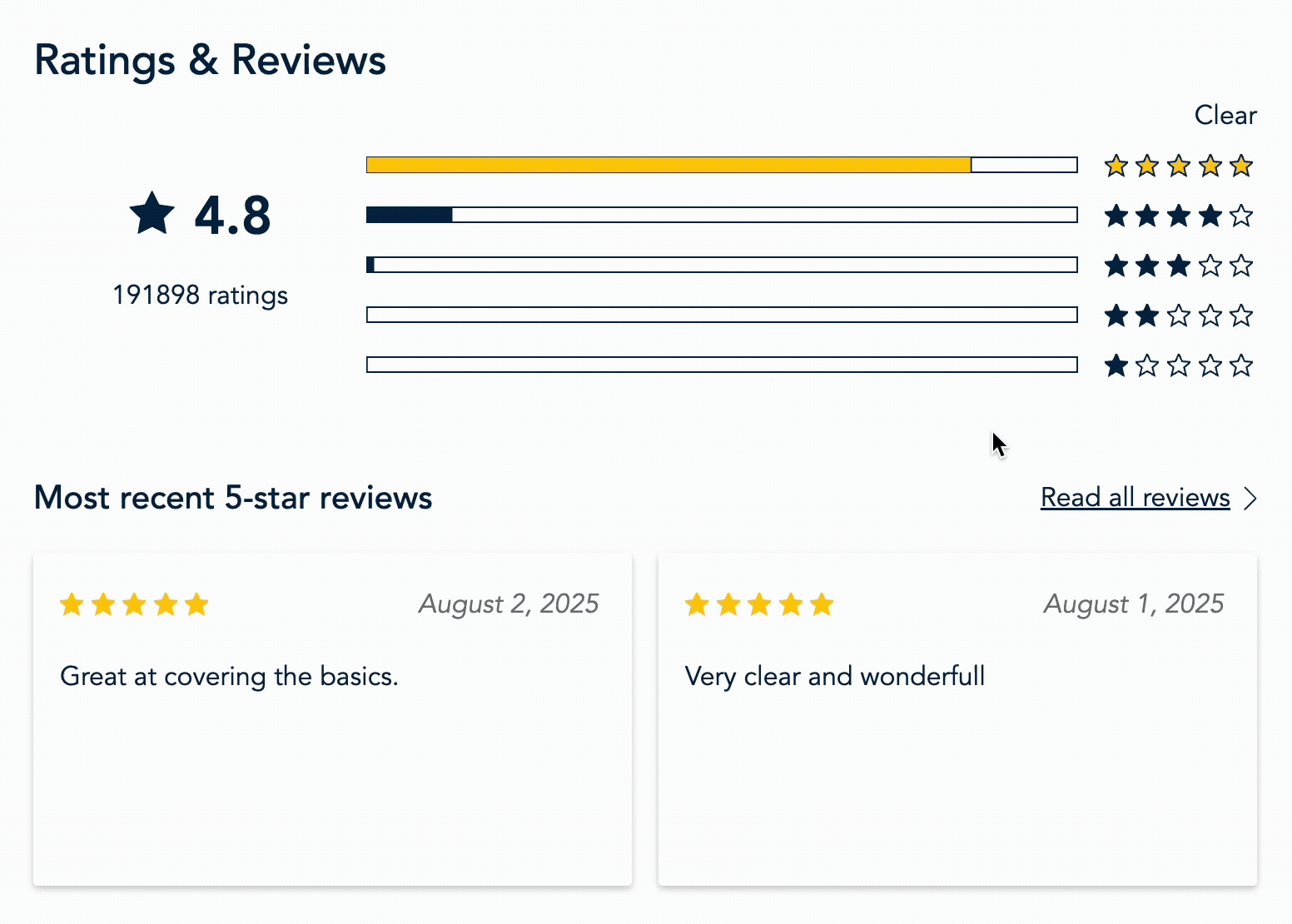This screenshot has height=924, width=1292.
Task: Select the 5-star rating filter stars
Action: click(1178, 166)
